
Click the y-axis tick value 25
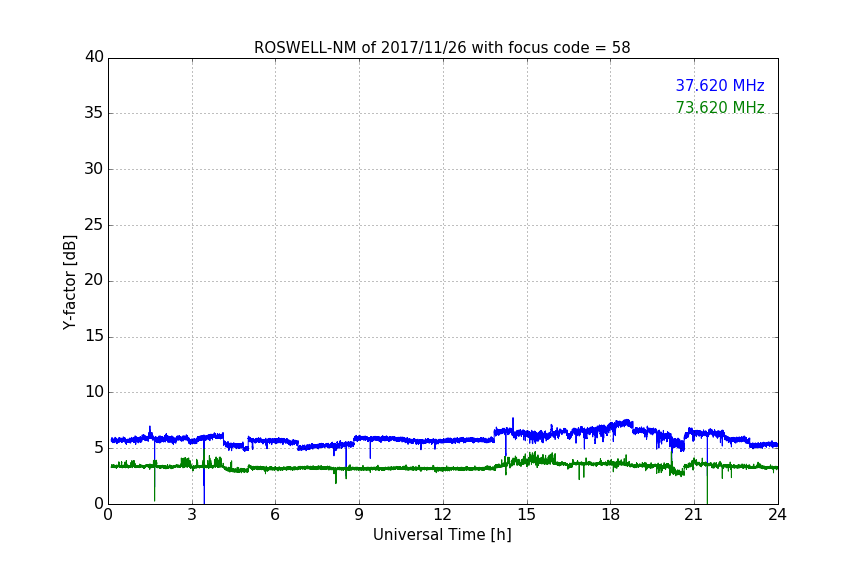click(94, 225)
